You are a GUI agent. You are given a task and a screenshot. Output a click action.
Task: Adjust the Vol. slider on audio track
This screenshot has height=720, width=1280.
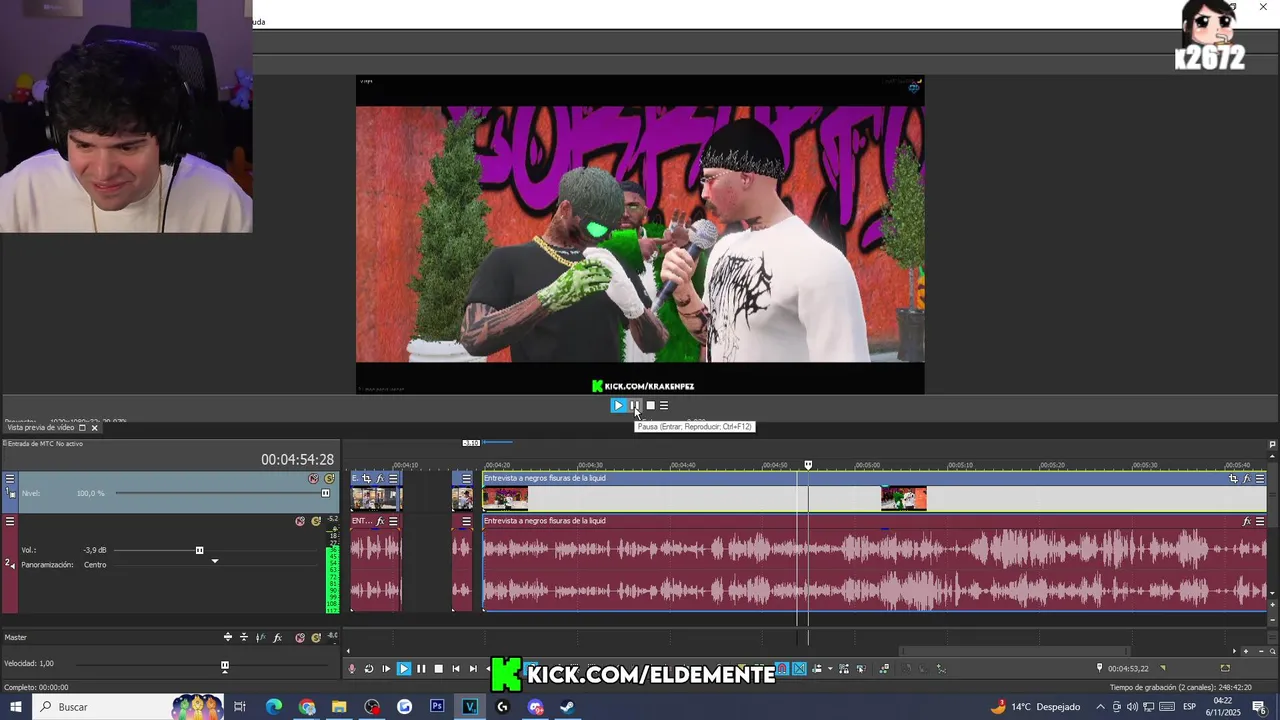coord(199,550)
